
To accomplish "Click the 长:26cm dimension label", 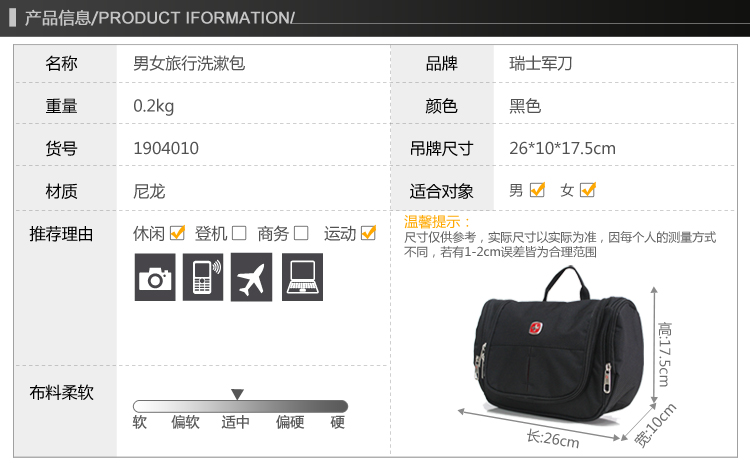I will pyautogui.click(x=553, y=439).
